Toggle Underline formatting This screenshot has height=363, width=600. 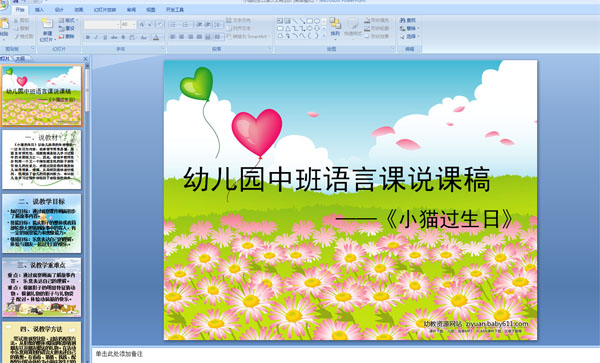(105, 37)
